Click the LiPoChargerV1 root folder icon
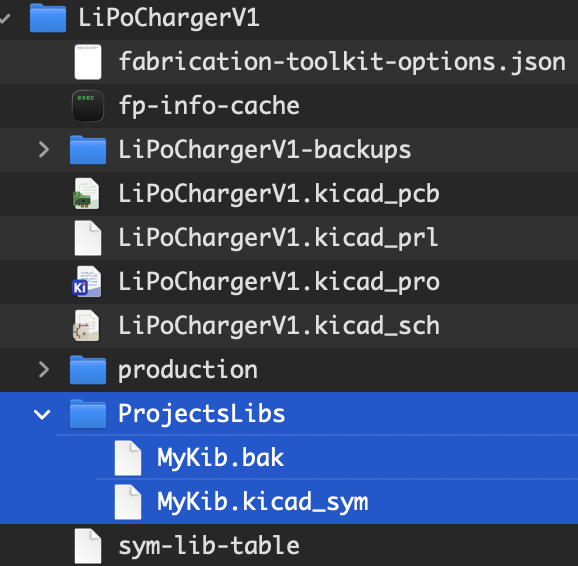The width and height of the screenshot is (578, 566). (48, 18)
